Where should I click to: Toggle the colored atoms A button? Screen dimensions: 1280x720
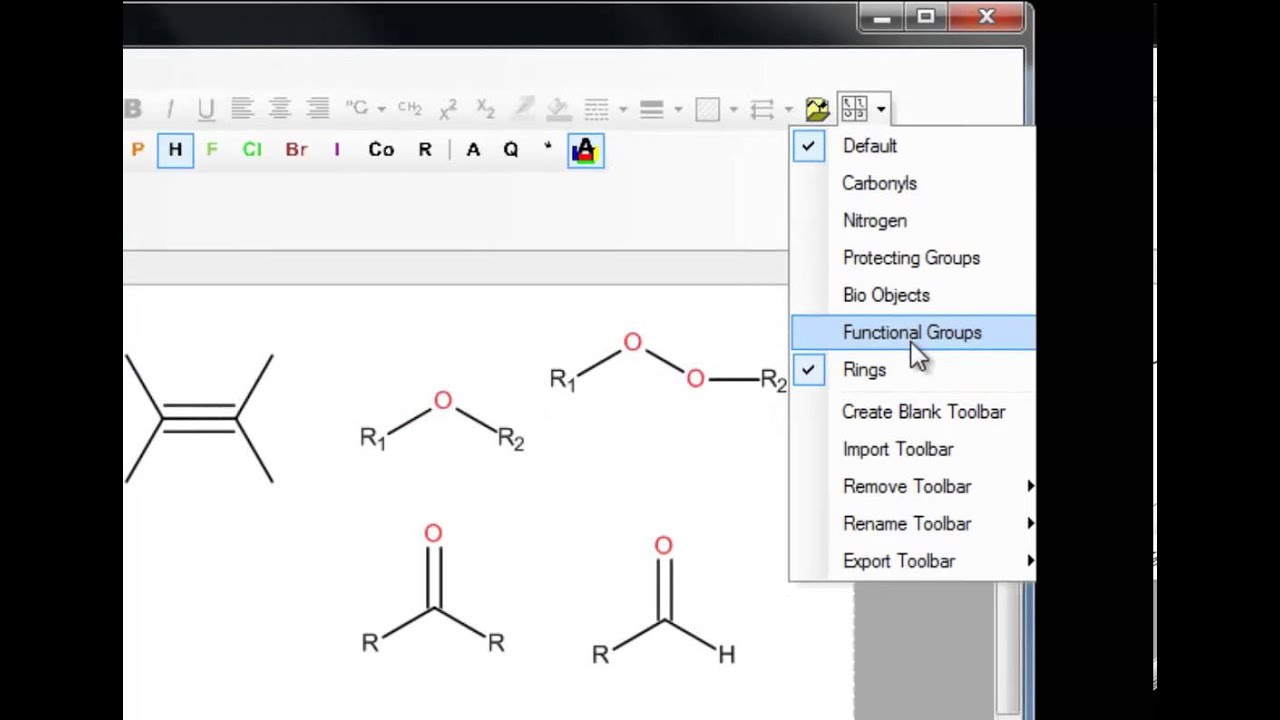click(x=585, y=150)
